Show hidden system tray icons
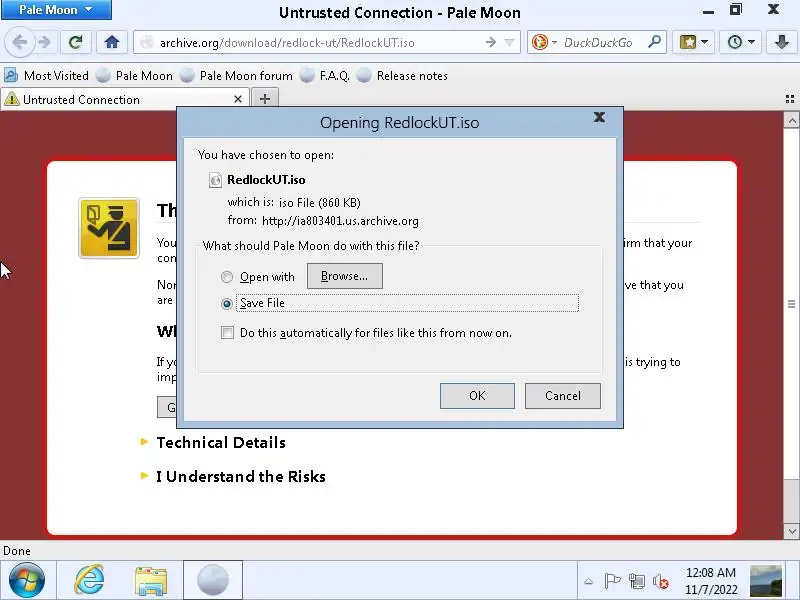The height and width of the screenshot is (600, 800). click(588, 581)
